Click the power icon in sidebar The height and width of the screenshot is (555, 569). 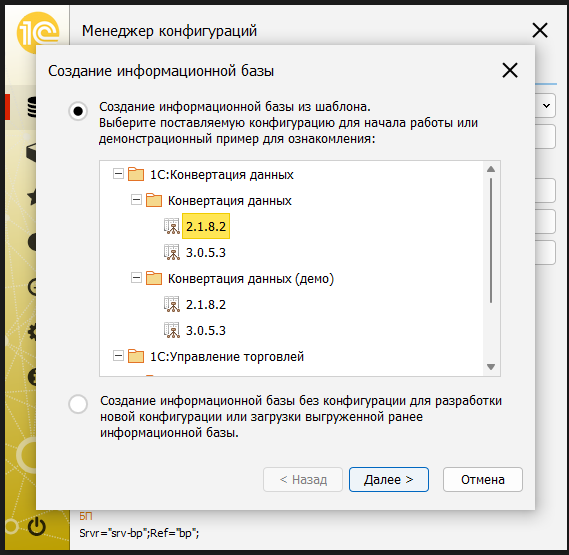(37, 527)
